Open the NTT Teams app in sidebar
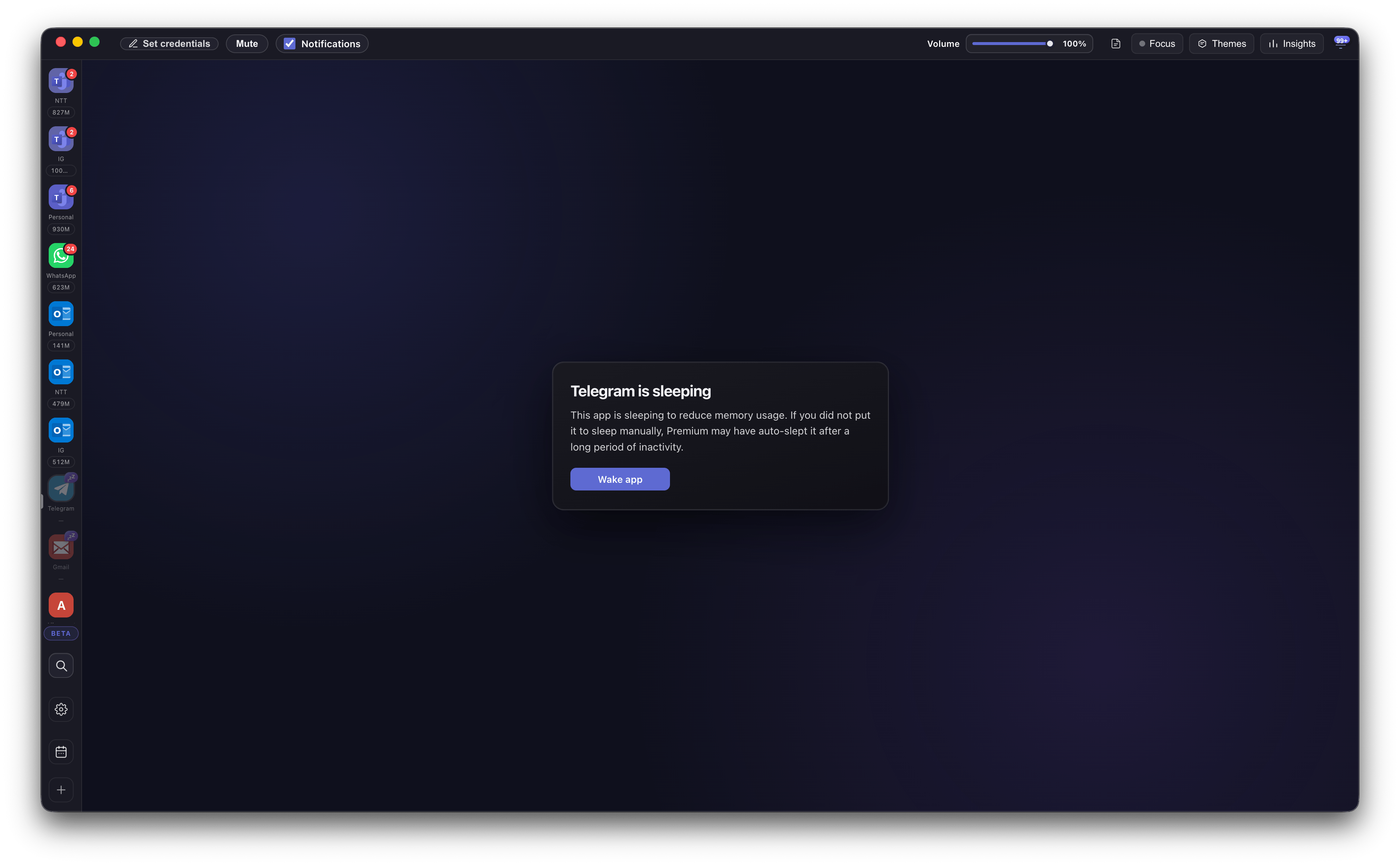Viewport: 1400px width, 866px height. 61,81
